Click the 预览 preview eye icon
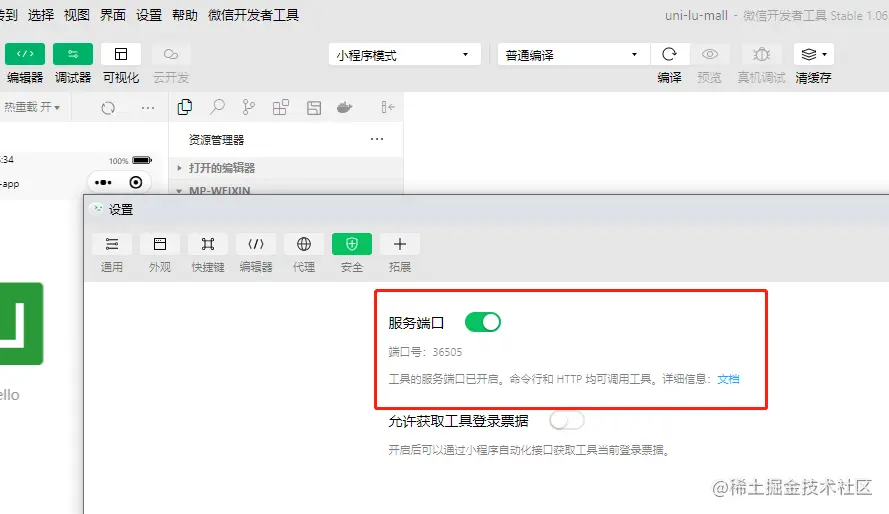The width and height of the screenshot is (889, 514). (709, 54)
